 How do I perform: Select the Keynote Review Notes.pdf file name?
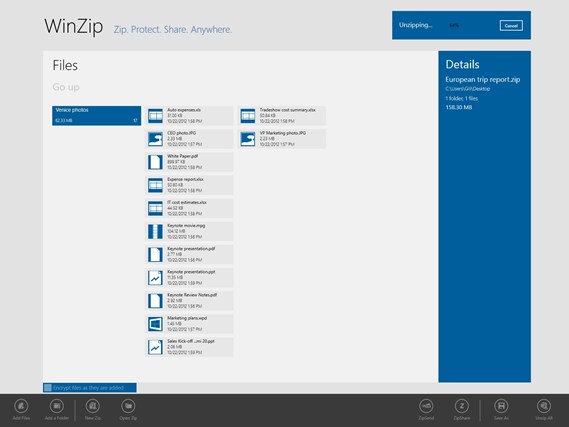192,295
